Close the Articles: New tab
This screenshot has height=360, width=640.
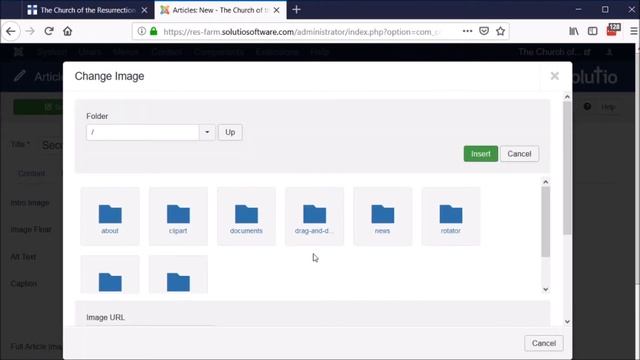[x=276, y=10]
